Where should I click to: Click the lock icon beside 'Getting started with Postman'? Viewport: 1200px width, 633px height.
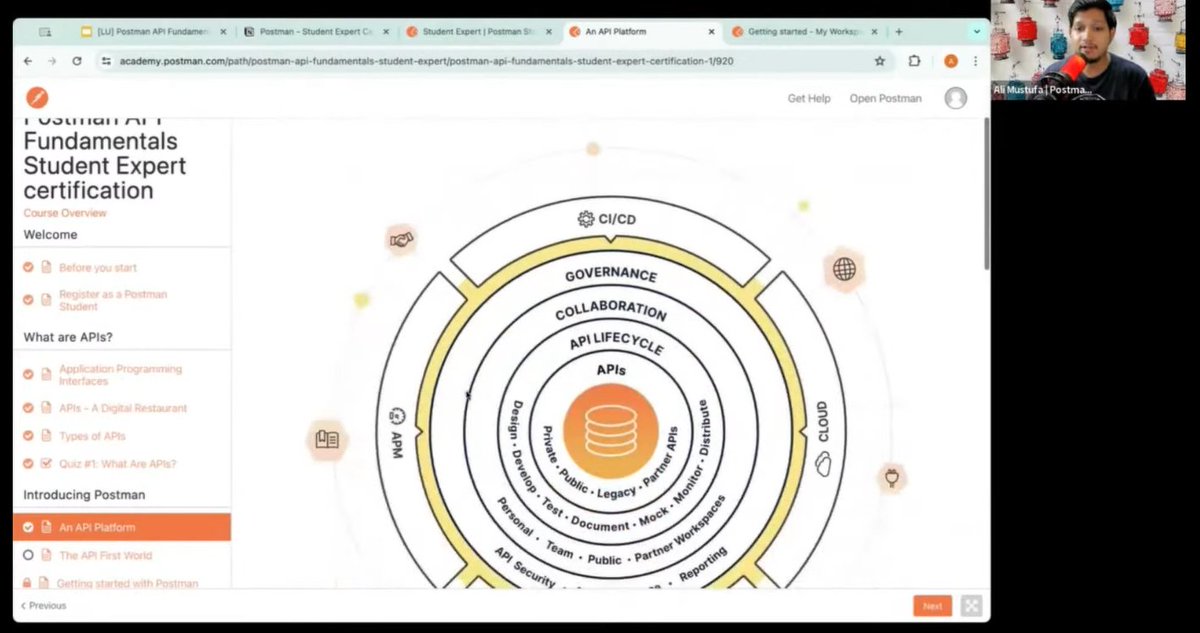click(27, 583)
